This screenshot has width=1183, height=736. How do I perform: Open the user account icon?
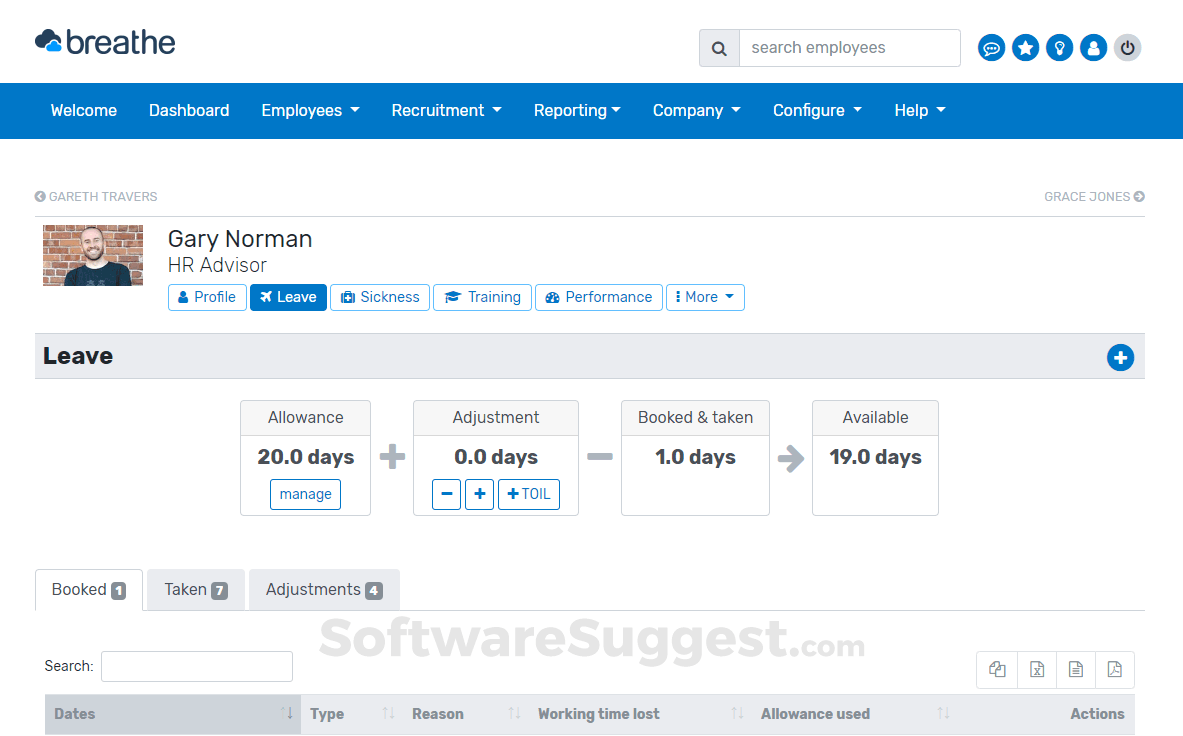coord(1093,48)
